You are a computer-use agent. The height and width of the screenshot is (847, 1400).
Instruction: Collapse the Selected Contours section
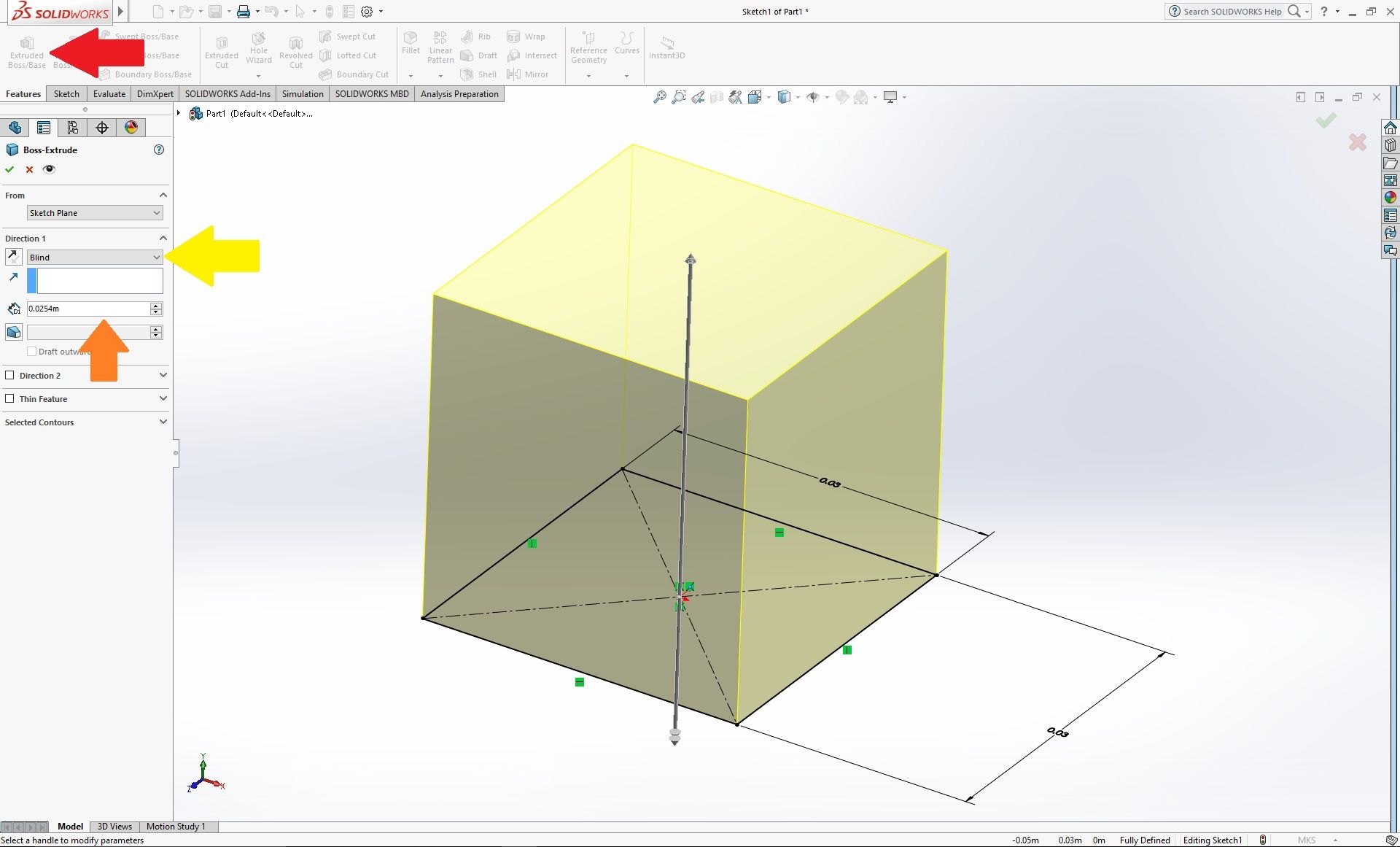(x=163, y=422)
